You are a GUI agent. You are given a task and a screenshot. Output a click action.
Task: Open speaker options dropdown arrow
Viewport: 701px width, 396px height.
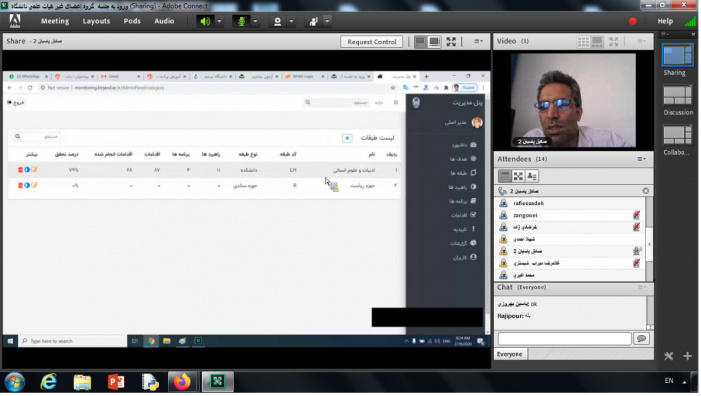(x=219, y=21)
